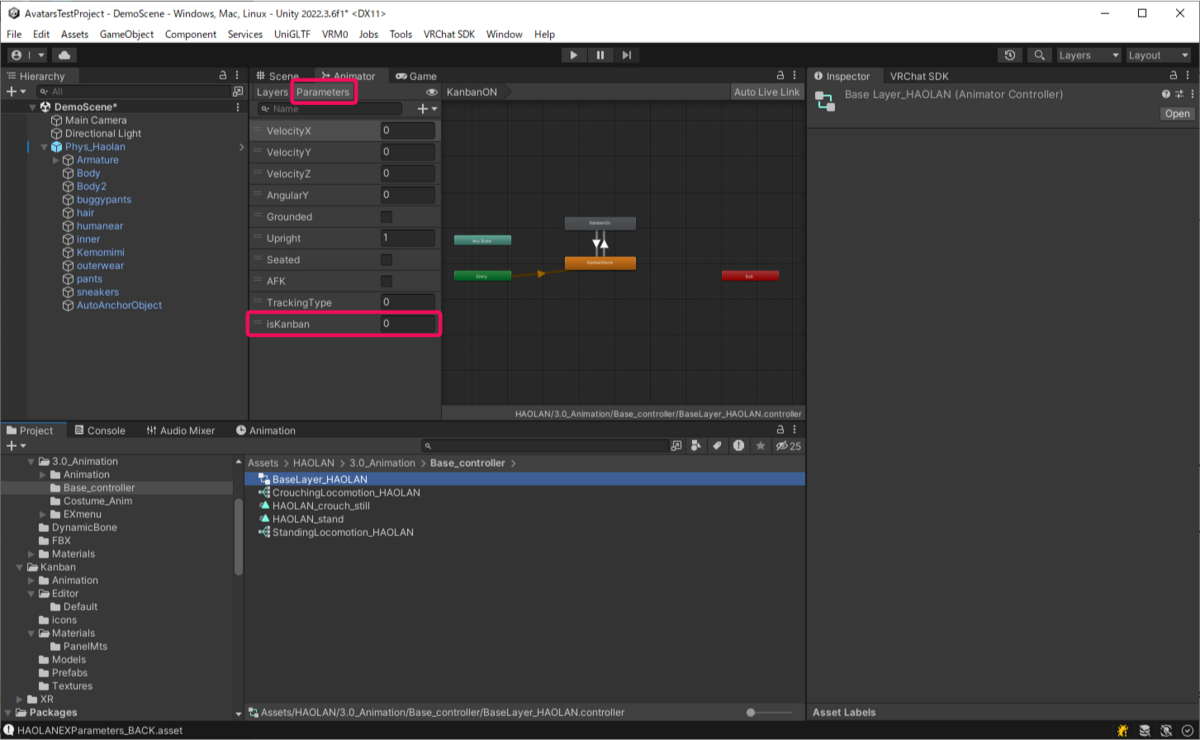Viewport: 1200px width, 740px height.
Task: Open Search by Type filter icon
Action: click(696, 446)
